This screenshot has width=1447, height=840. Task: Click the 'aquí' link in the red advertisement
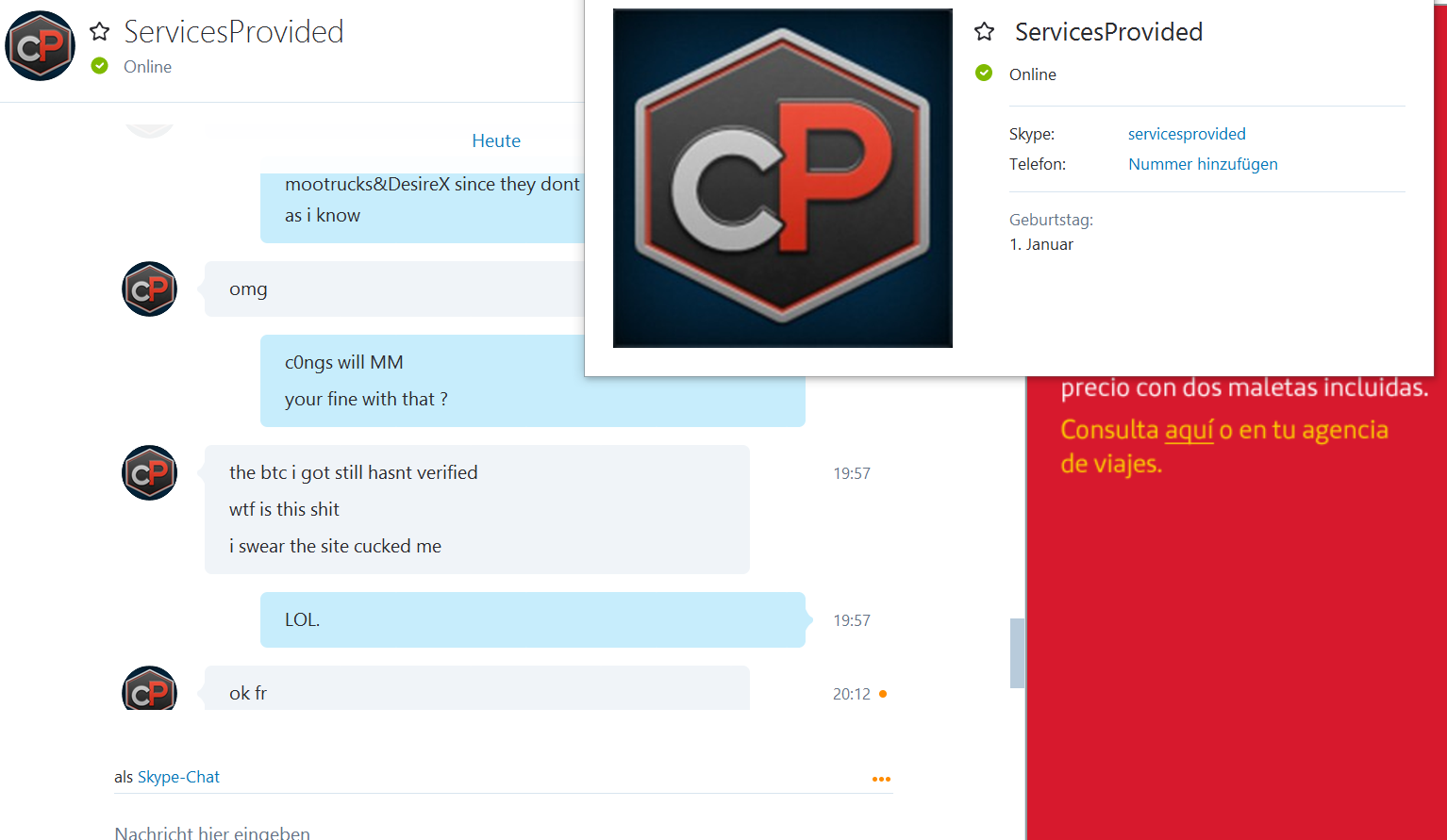tap(1189, 430)
